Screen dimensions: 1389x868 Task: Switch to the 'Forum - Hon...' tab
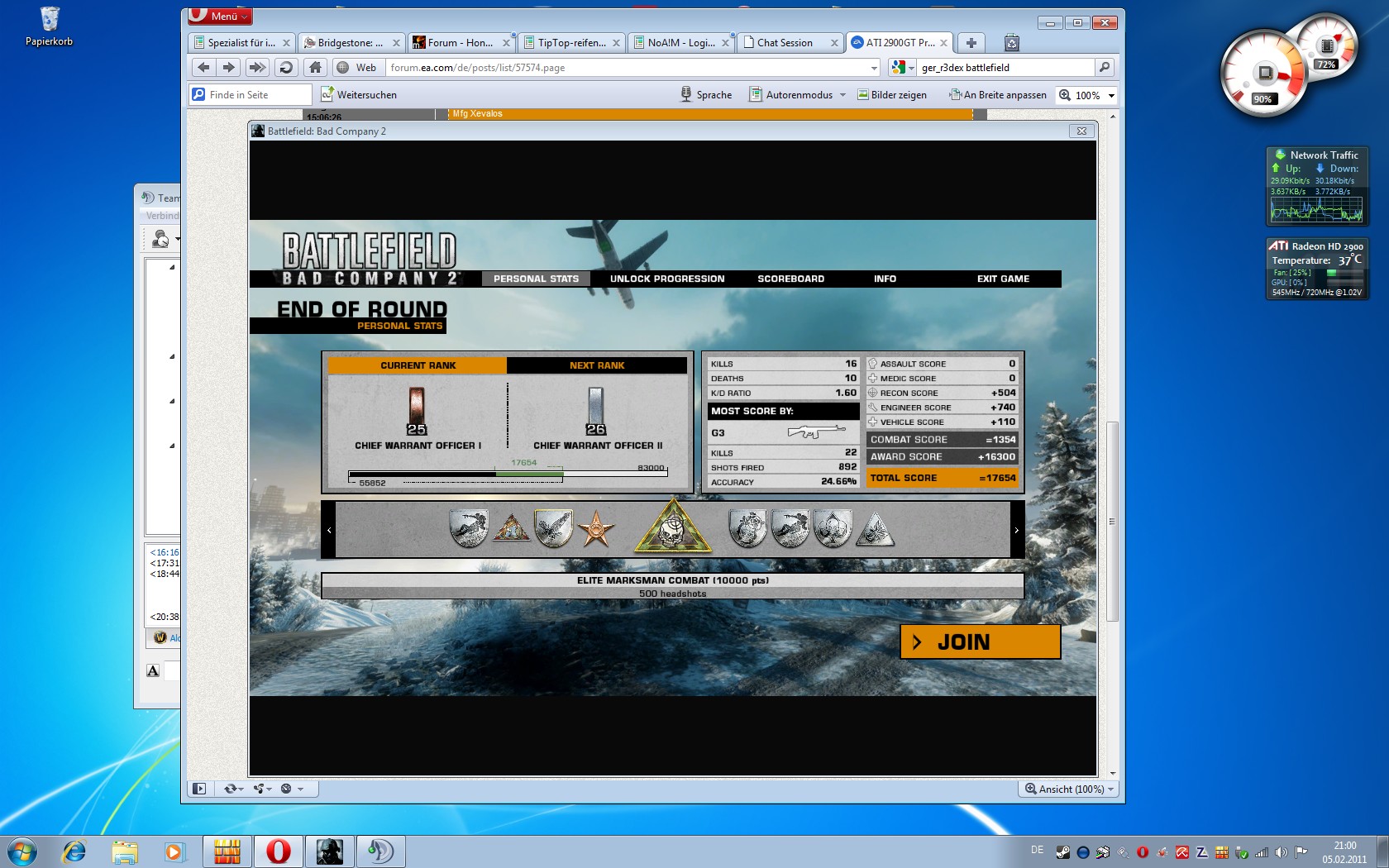coord(461,43)
